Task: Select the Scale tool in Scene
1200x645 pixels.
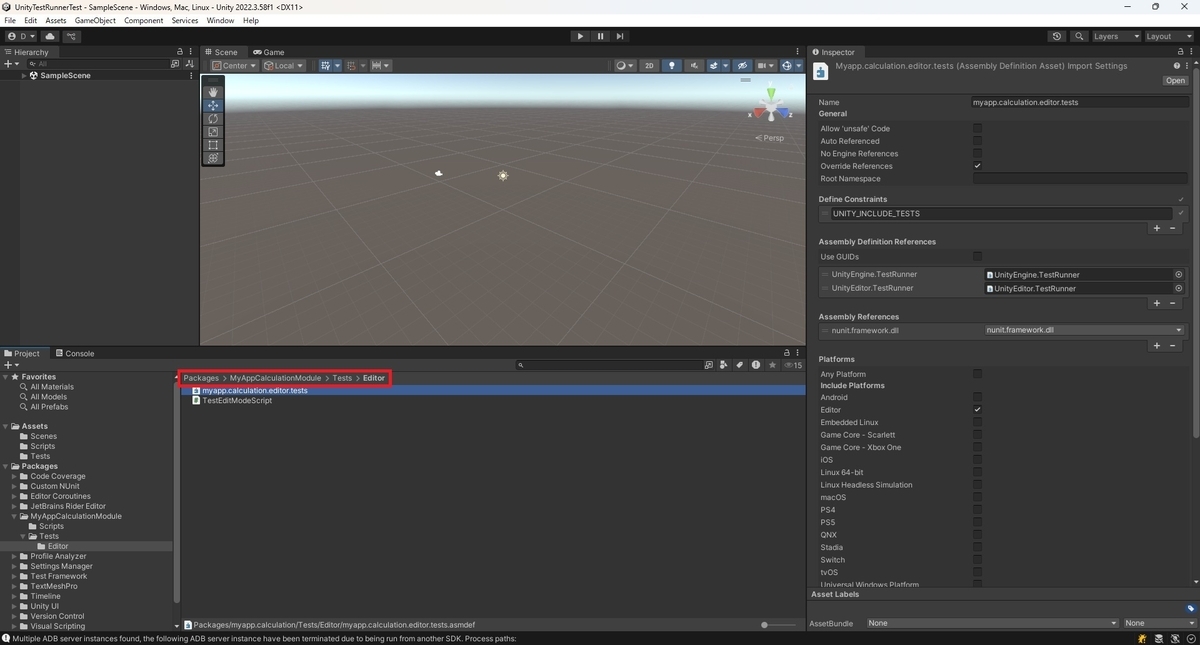Action: [213, 131]
